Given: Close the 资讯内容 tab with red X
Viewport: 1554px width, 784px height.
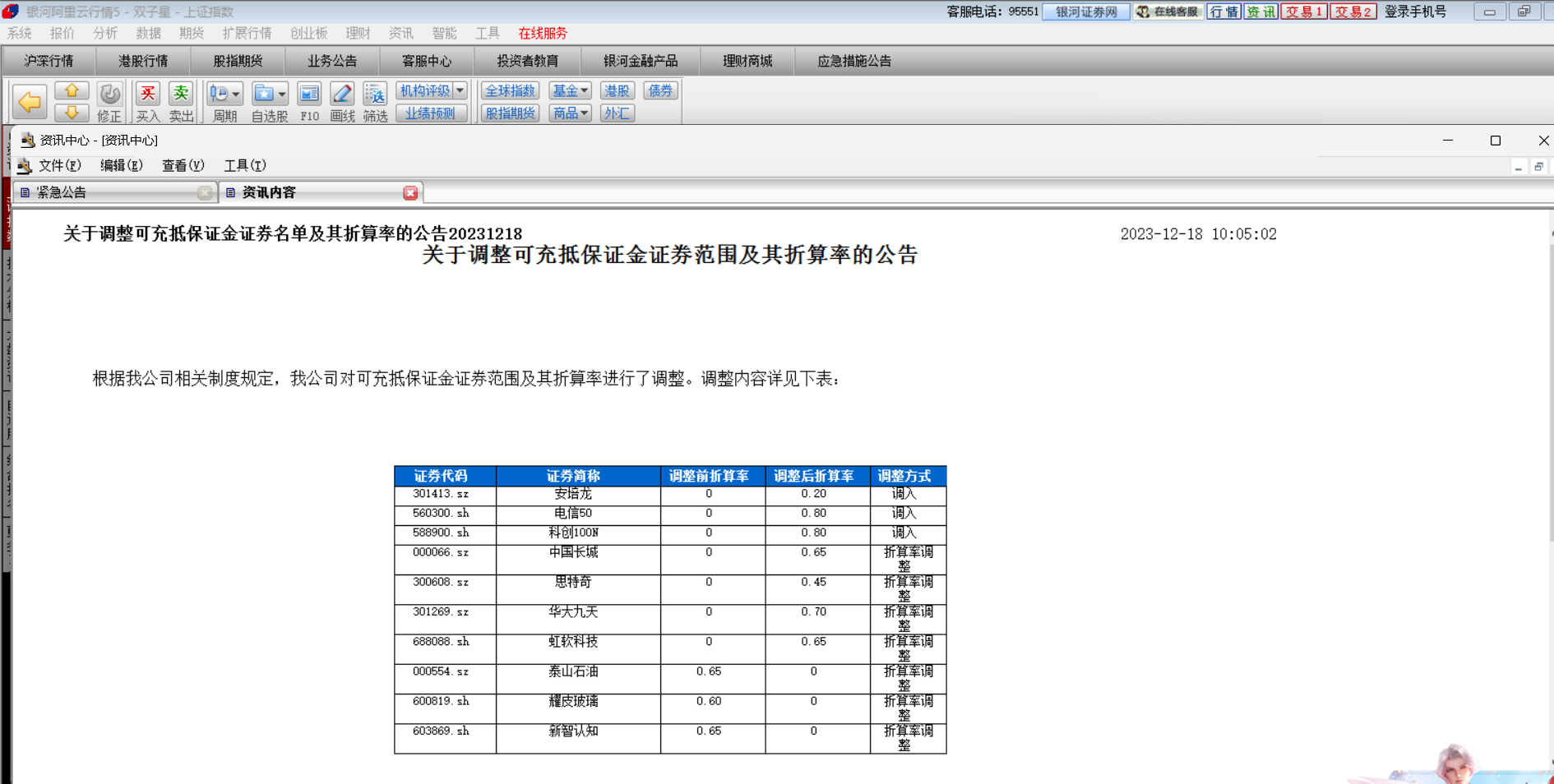Looking at the screenshot, I should pos(410,193).
